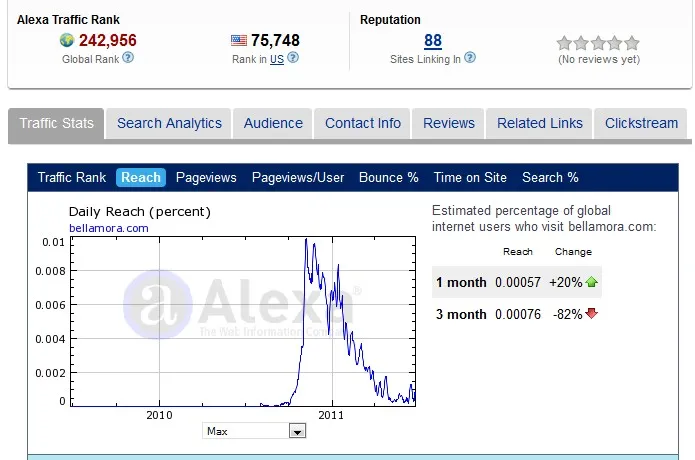Image resolution: width=695 pixels, height=460 pixels.
Task: Select the Pageviews chart option
Action: (x=206, y=177)
